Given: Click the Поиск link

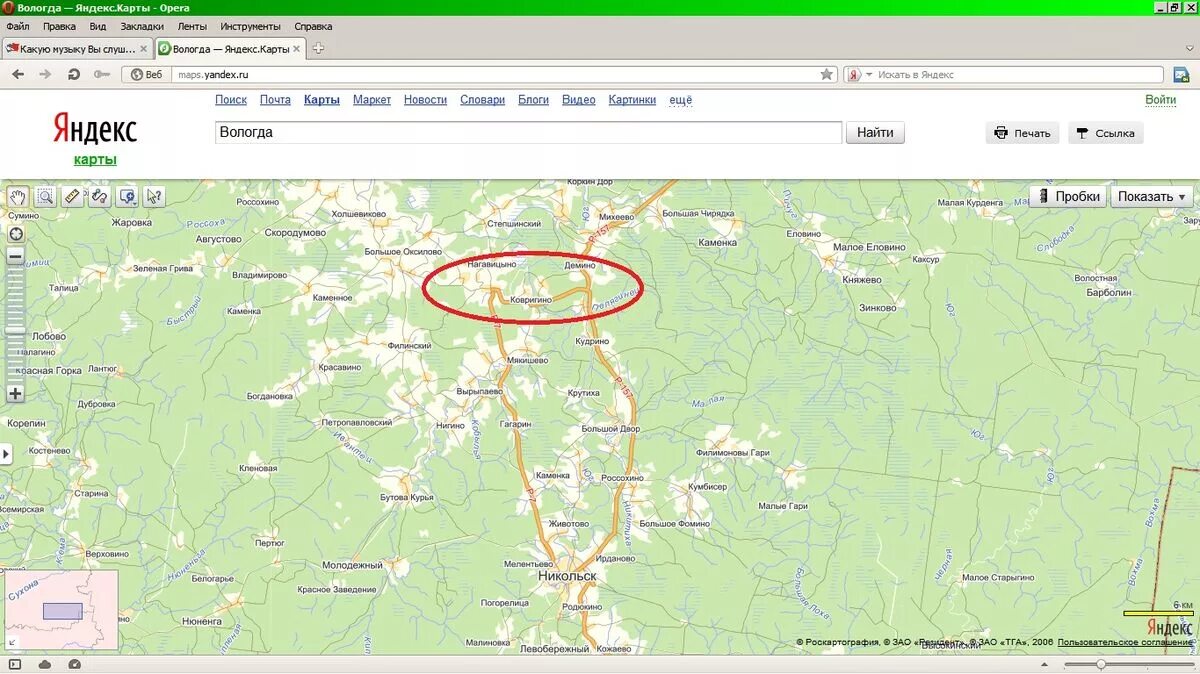Looking at the screenshot, I should tap(231, 100).
